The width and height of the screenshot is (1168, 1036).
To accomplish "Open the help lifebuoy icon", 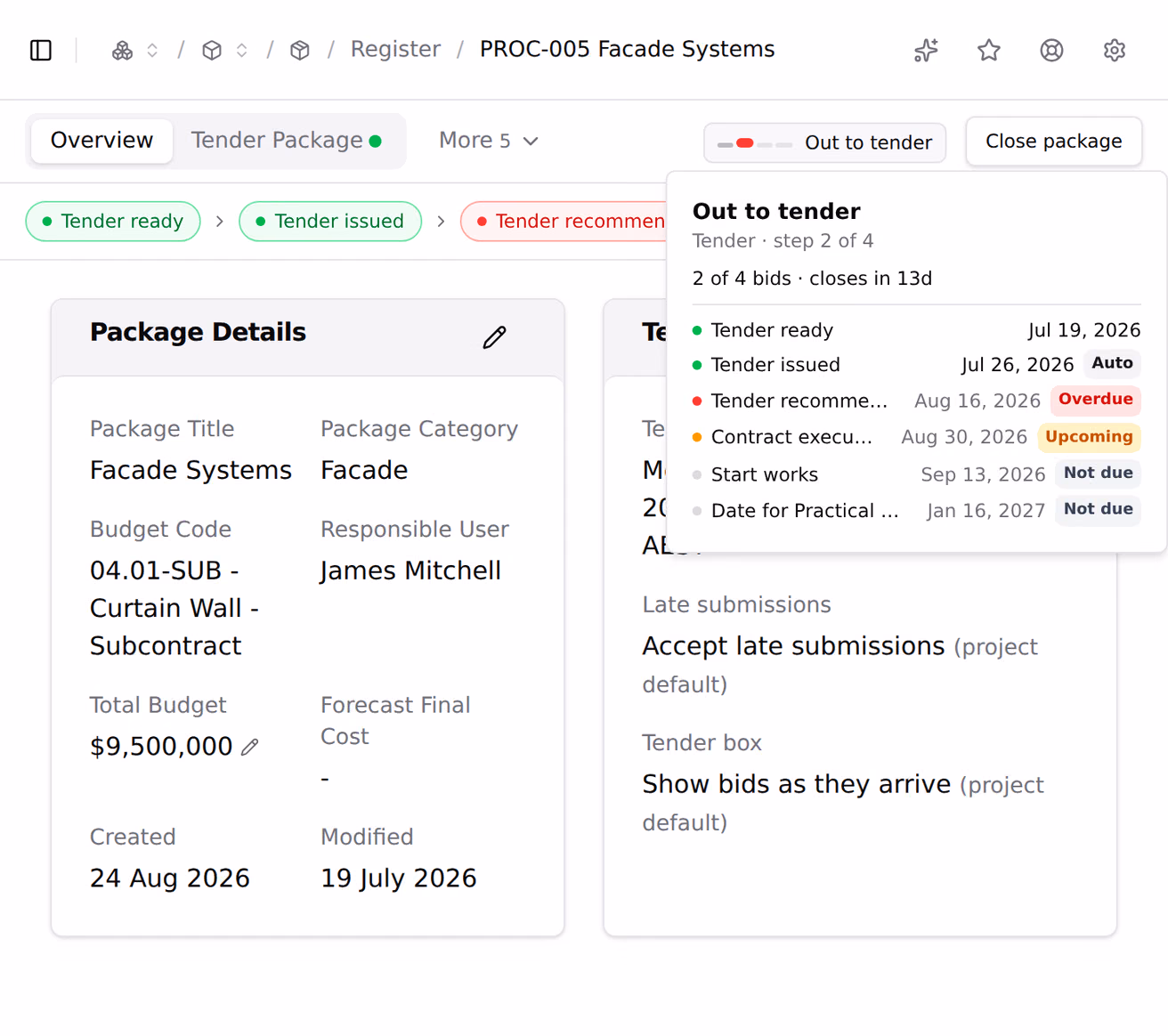I will tap(1051, 51).
